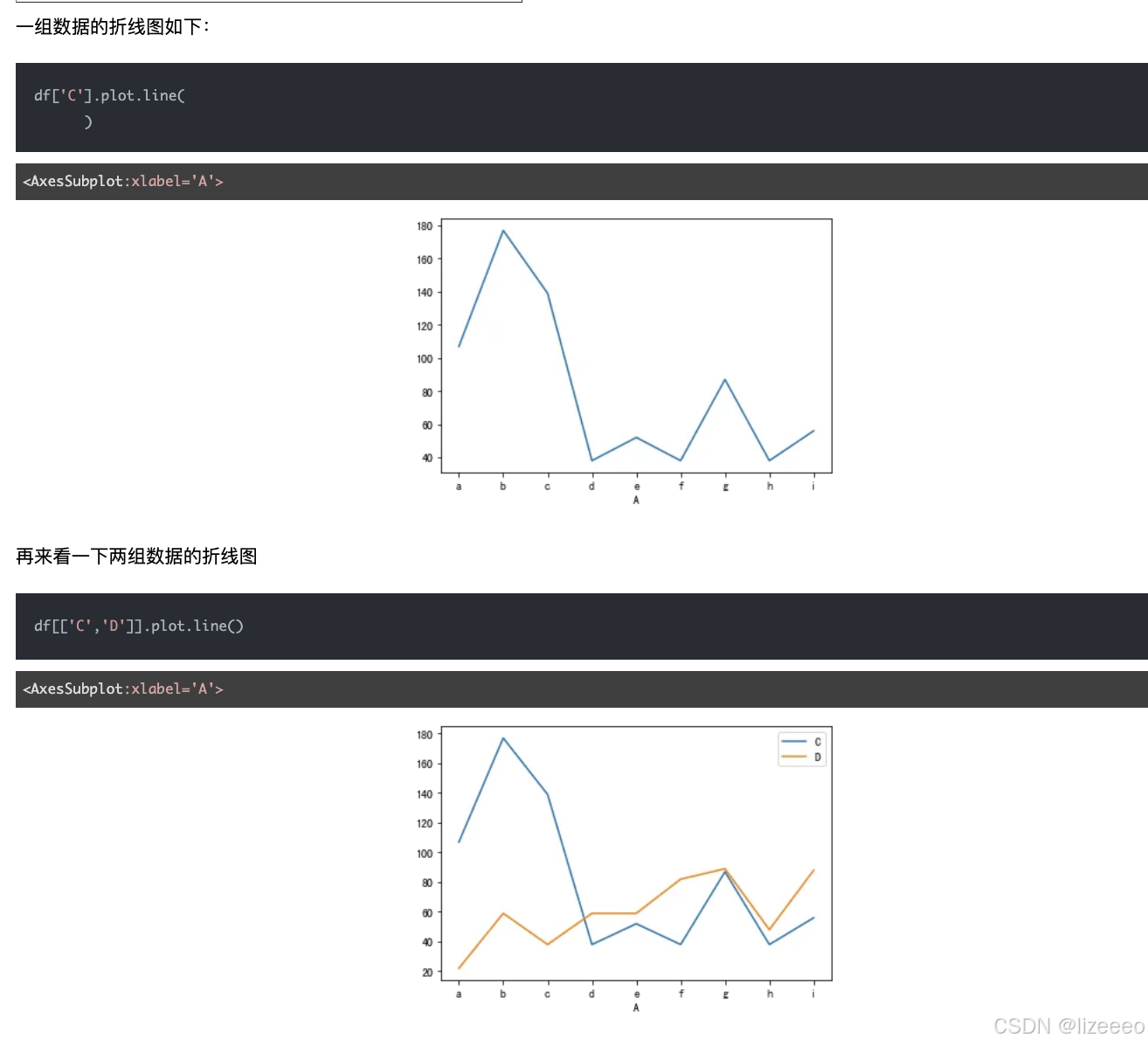Click the df[['C','D']].plot.line() code cell
Screen dimensions: 1148x1045
point(139,626)
